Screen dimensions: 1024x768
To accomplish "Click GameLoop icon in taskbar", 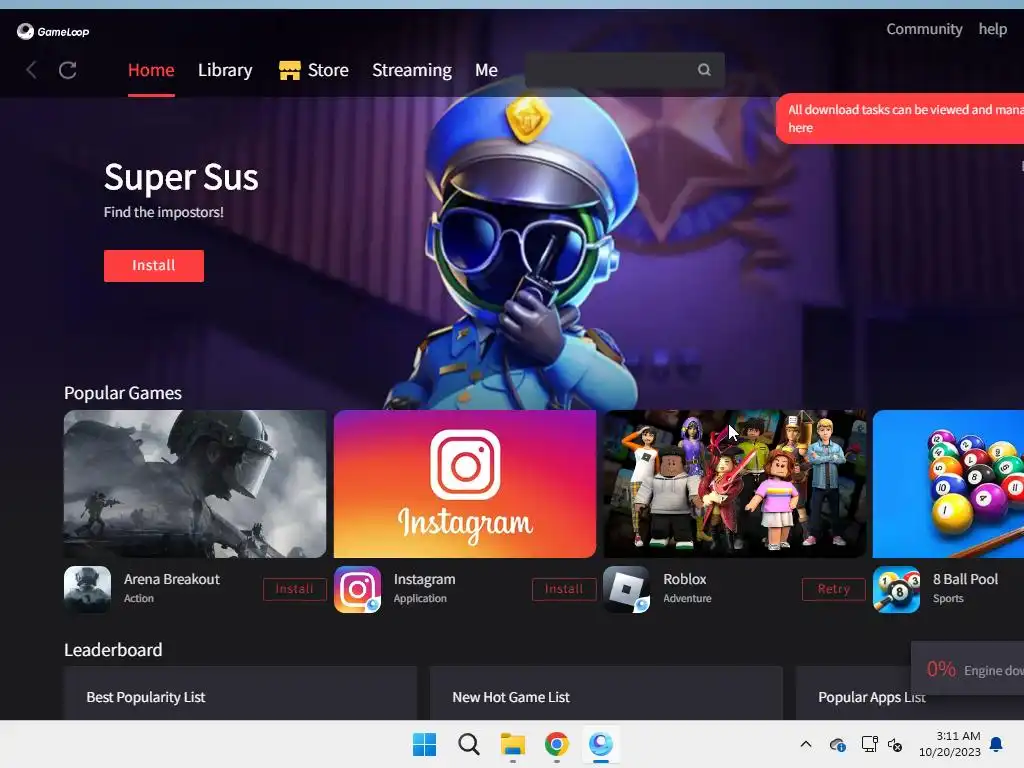I will pos(601,744).
